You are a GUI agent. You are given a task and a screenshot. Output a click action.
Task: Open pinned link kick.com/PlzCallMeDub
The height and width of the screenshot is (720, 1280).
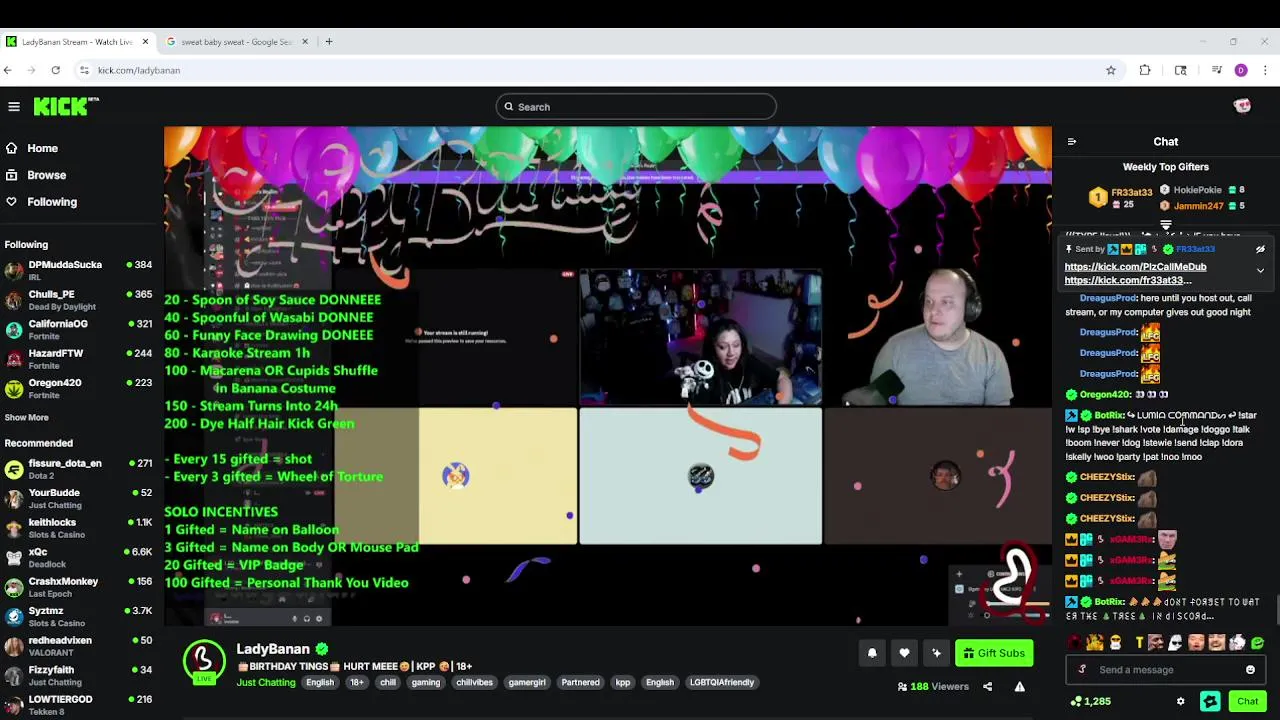pos(1135,267)
